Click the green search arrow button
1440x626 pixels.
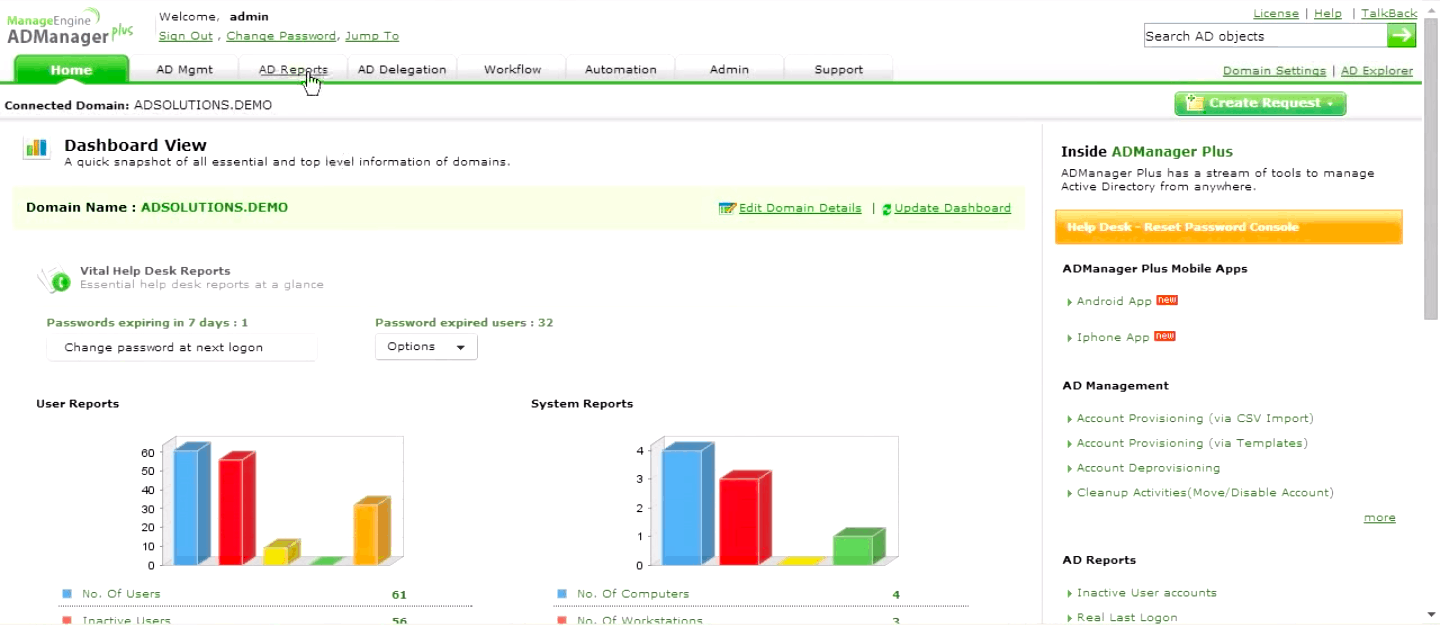click(1402, 35)
